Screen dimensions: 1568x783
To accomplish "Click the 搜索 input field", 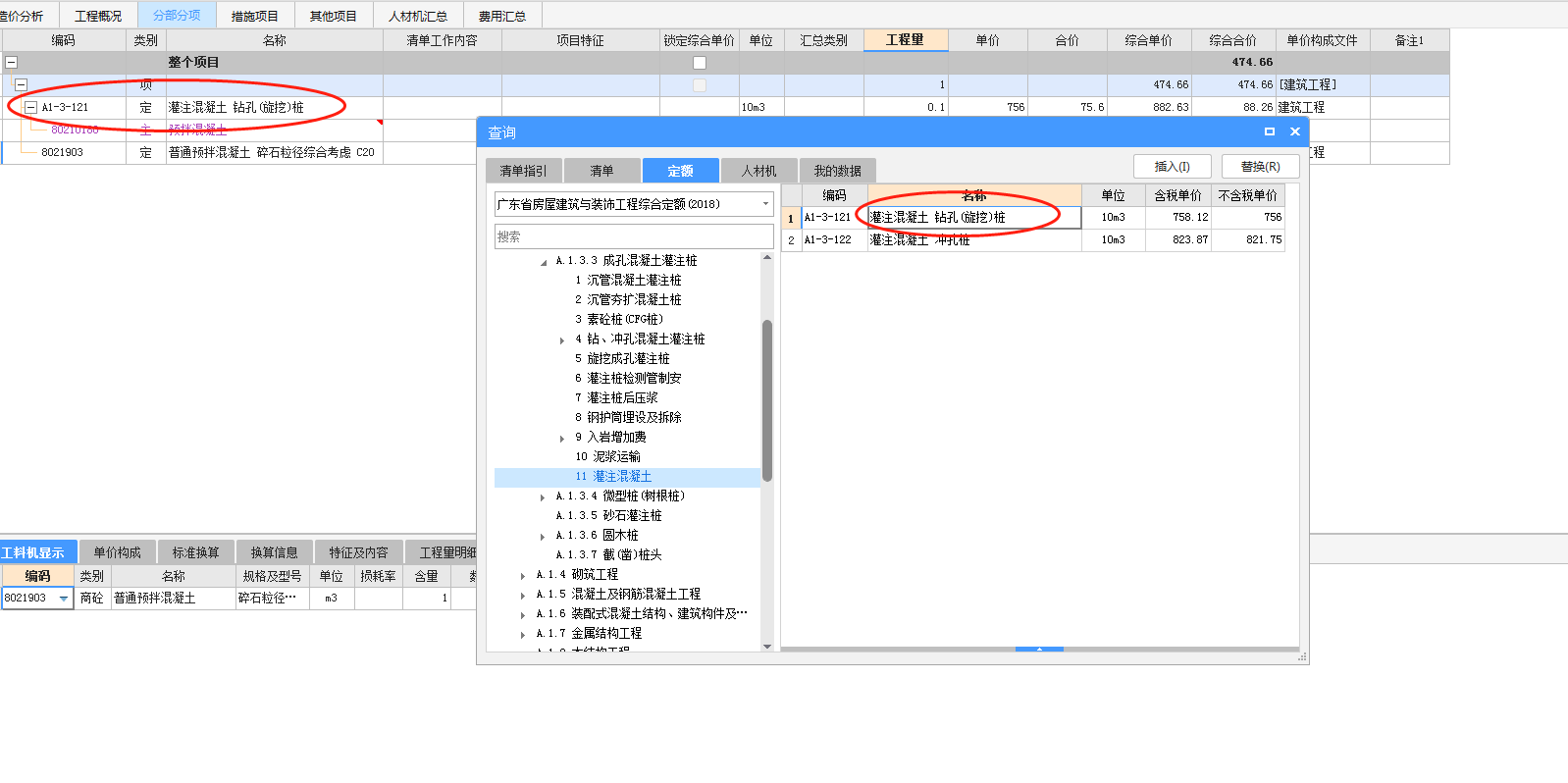I will (634, 236).
